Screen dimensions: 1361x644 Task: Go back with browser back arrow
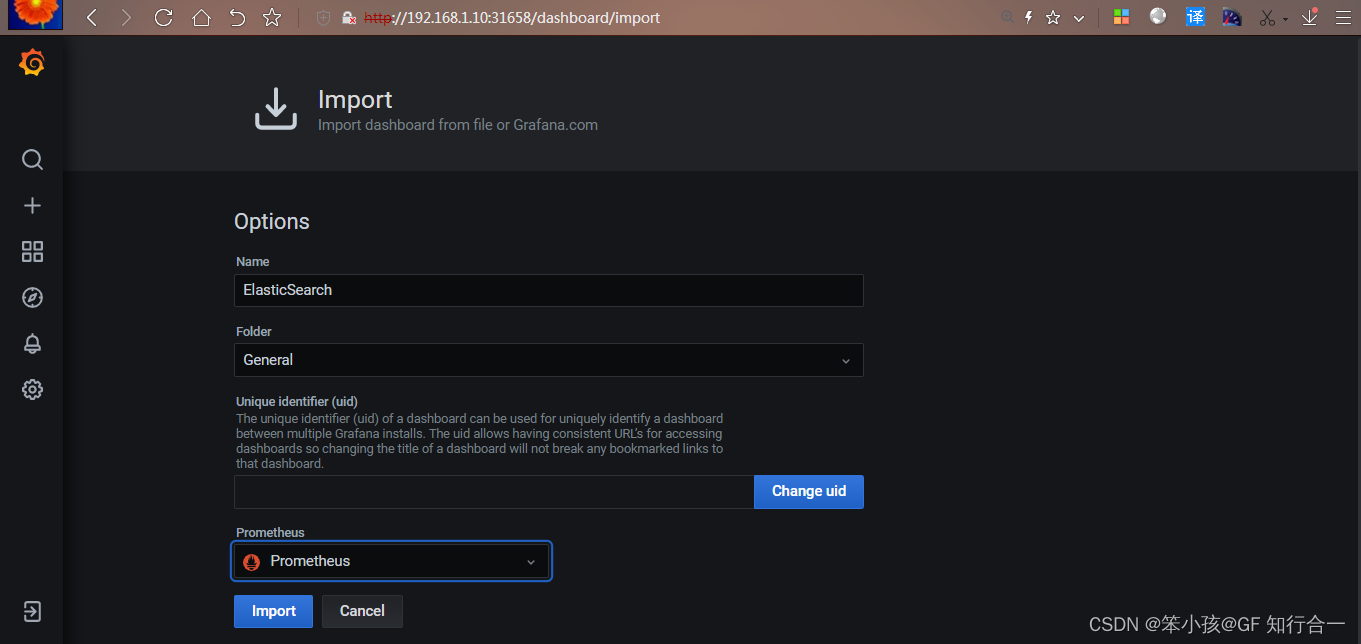tap(92, 18)
